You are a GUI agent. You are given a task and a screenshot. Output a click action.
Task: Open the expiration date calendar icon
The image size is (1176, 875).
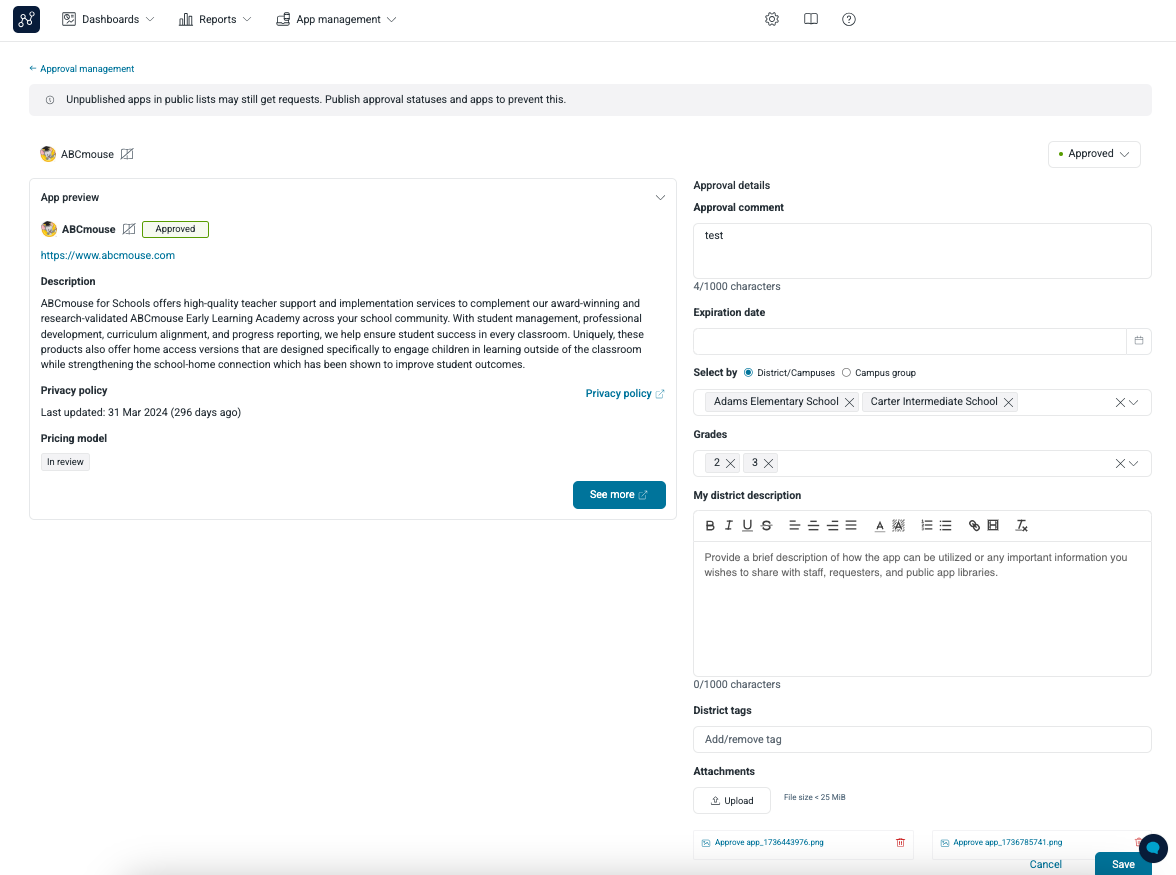pyautogui.click(x=1138, y=341)
